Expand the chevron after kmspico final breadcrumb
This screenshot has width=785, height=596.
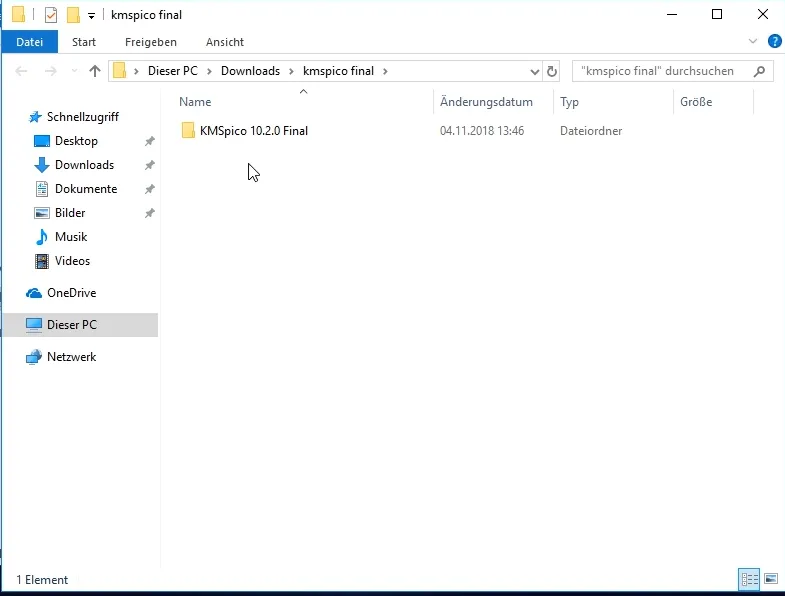pos(385,71)
